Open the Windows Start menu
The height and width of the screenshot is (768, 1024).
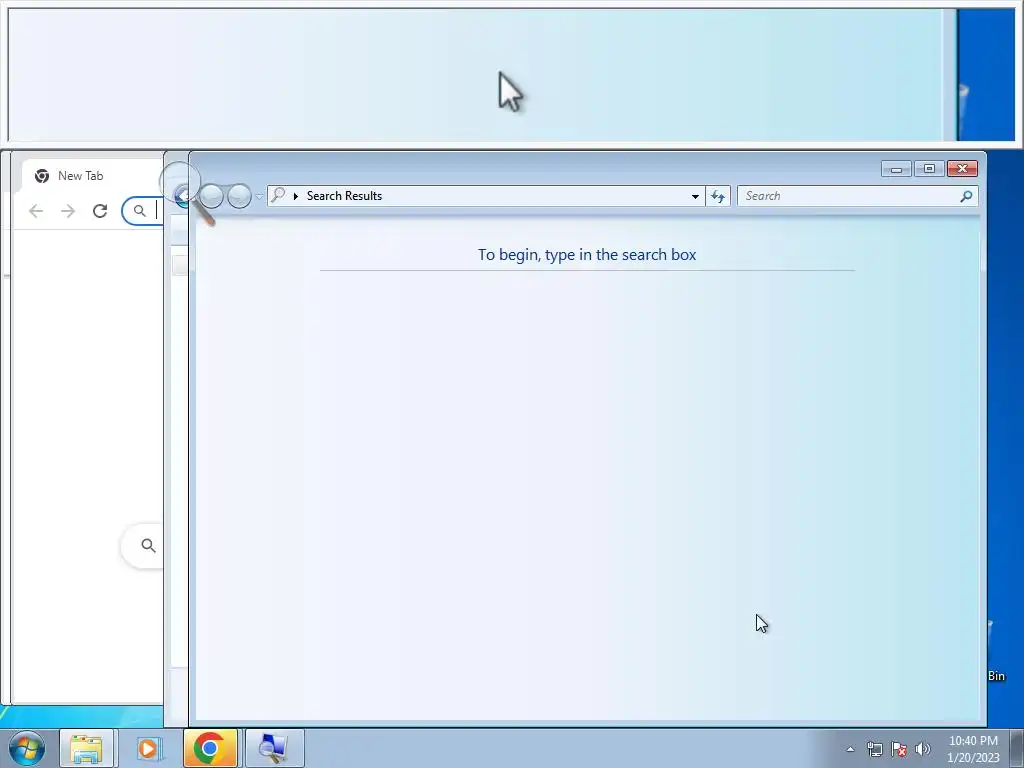pyautogui.click(x=27, y=748)
